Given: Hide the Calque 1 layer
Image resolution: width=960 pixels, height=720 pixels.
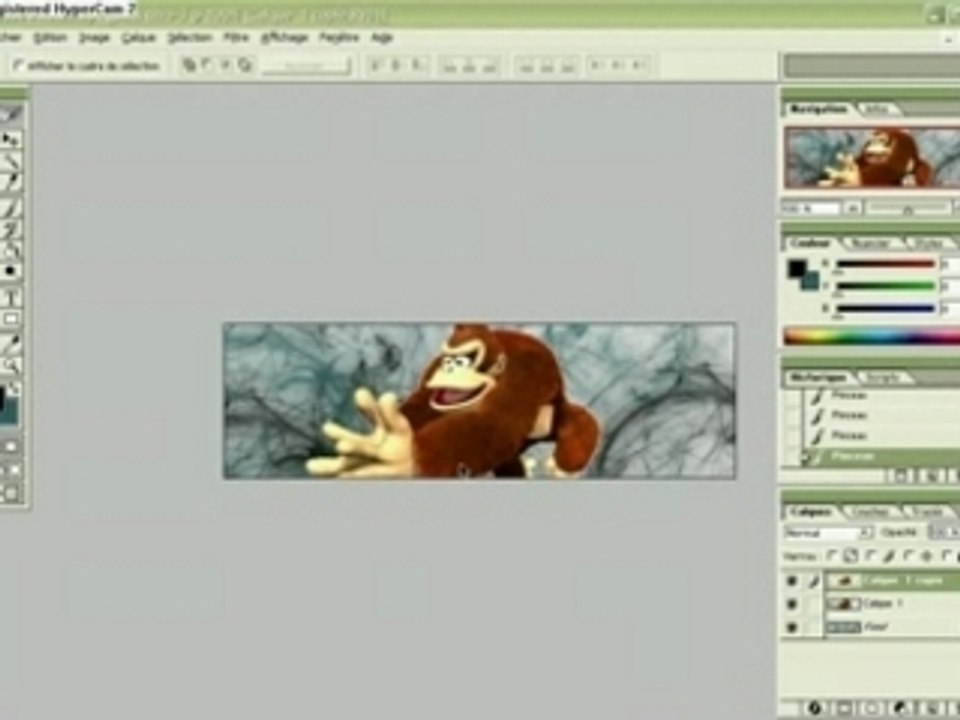Looking at the screenshot, I should tap(792, 604).
